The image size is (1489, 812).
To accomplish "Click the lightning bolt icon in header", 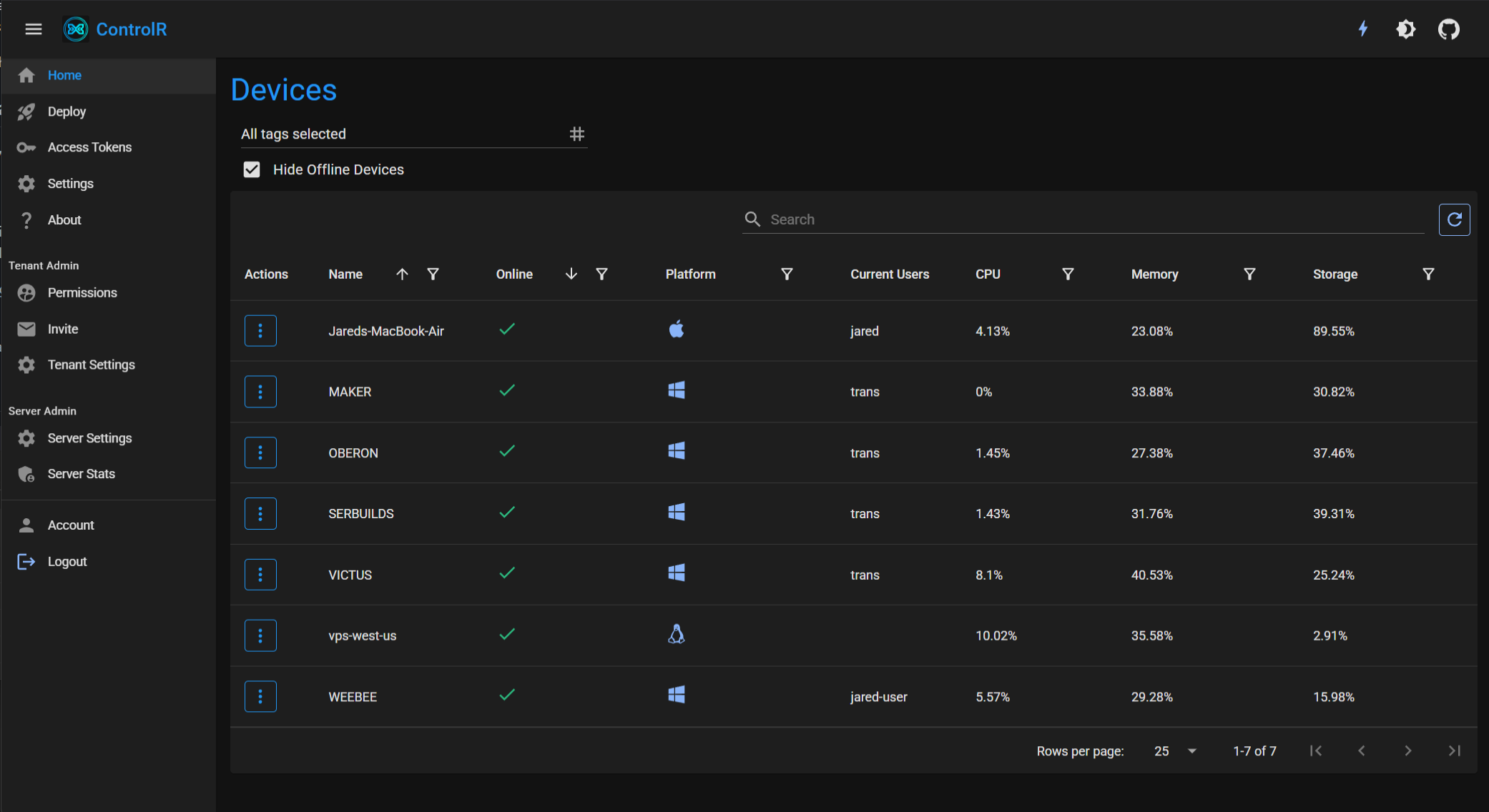I will coord(1363,29).
